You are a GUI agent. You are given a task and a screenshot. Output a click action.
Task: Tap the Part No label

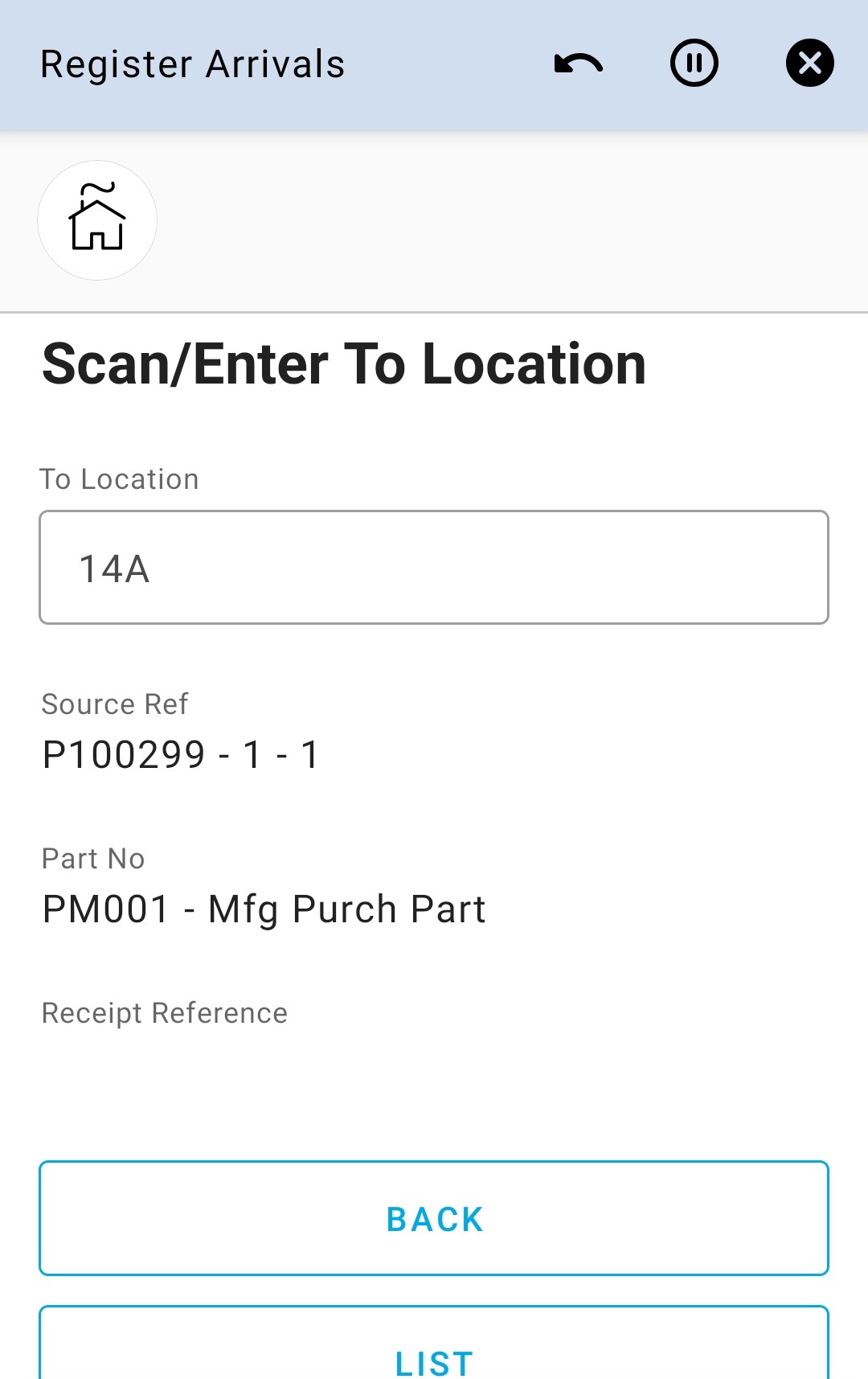pyautogui.click(x=93, y=859)
